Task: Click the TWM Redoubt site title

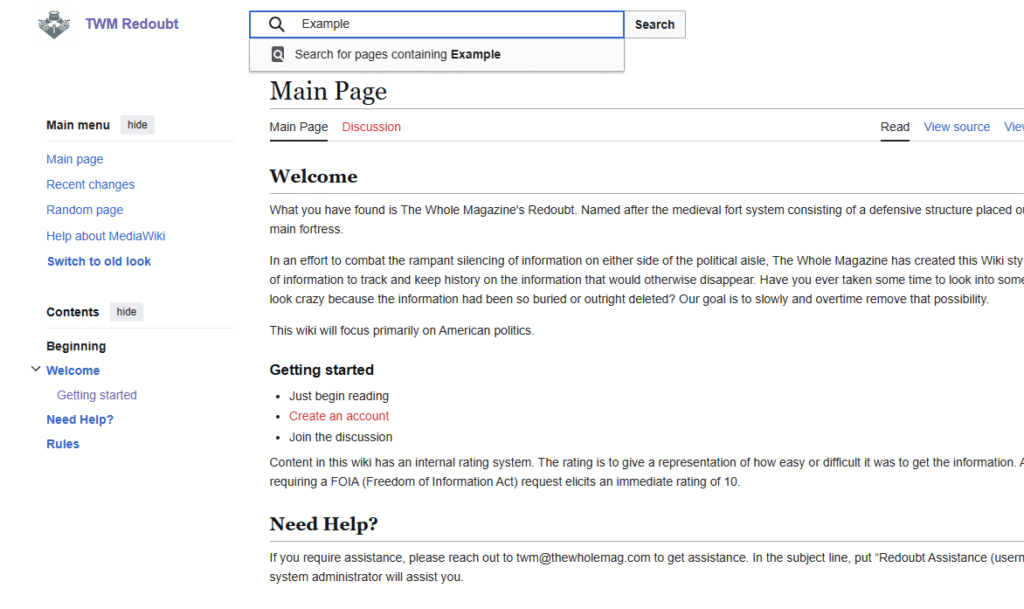Action: (131, 24)
